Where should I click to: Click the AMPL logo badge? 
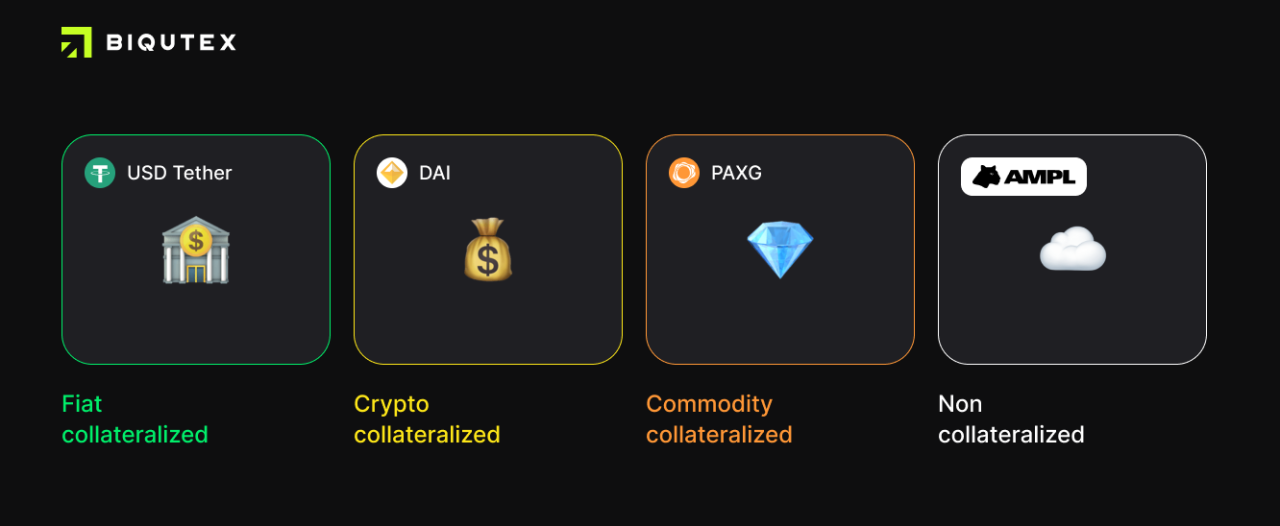tap(1023, 177)
